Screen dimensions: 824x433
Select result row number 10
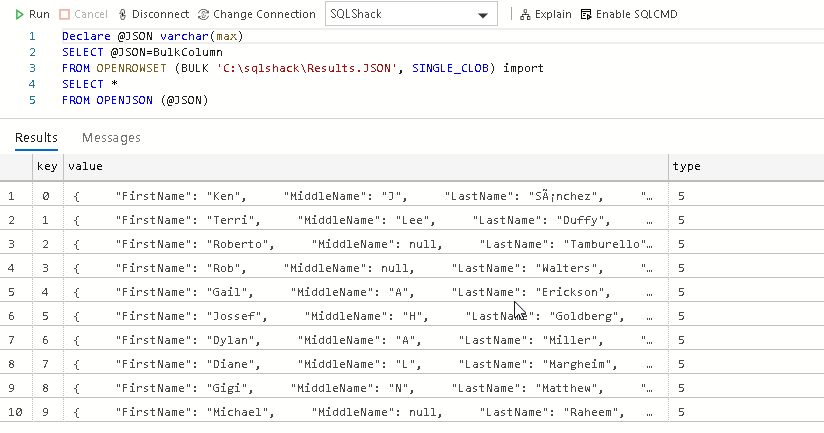pyautogui.click(x=13, y=411)
